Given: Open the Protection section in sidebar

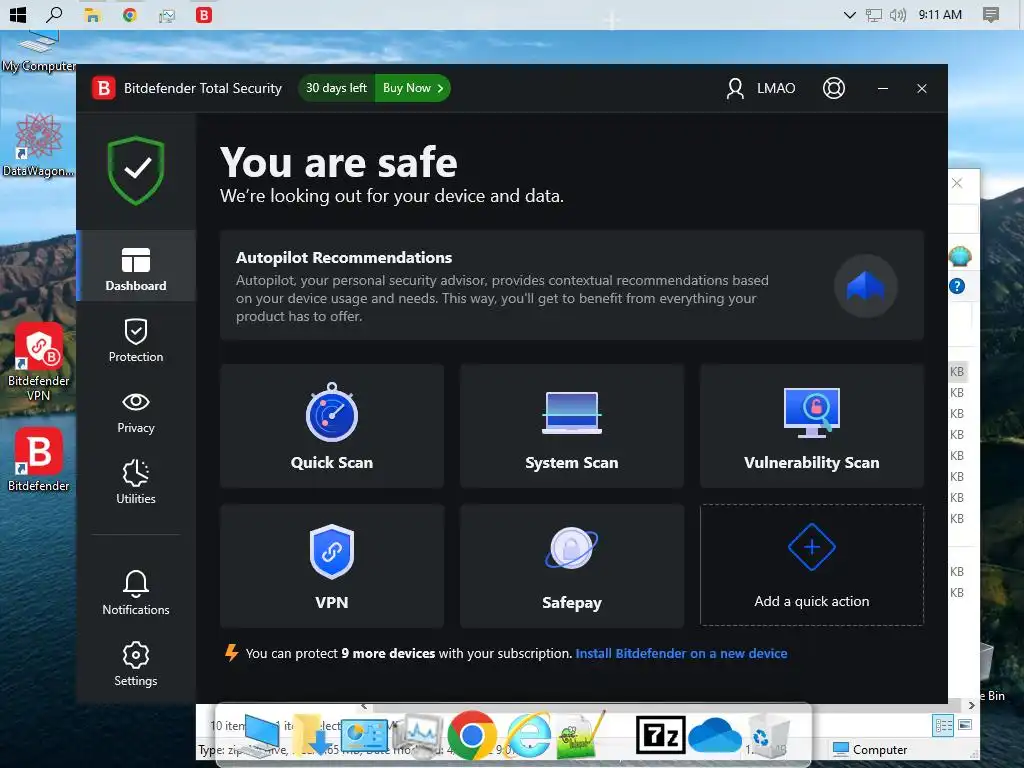Looking at the screenshot, I should click(x=136, y=340).
